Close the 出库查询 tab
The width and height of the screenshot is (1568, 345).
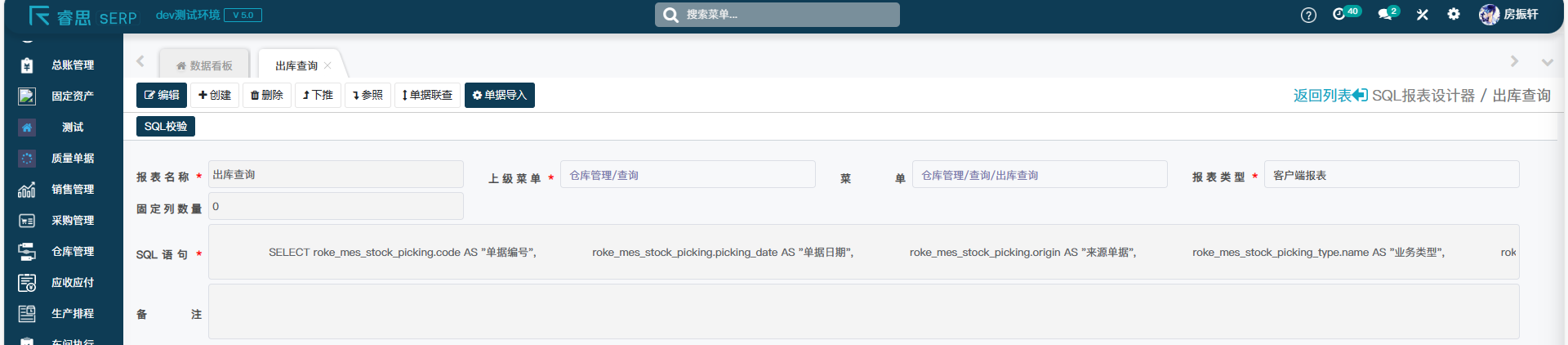(327, 65)
